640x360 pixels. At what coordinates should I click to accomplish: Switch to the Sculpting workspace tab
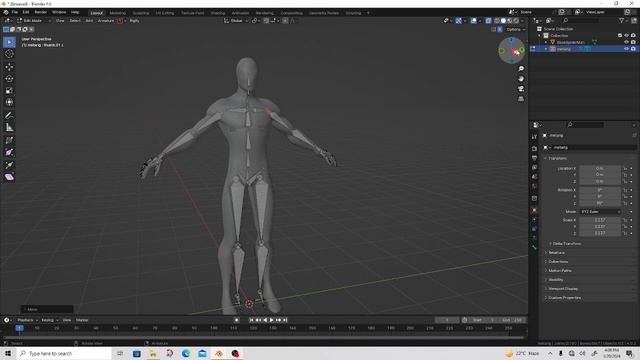point(141,13)
